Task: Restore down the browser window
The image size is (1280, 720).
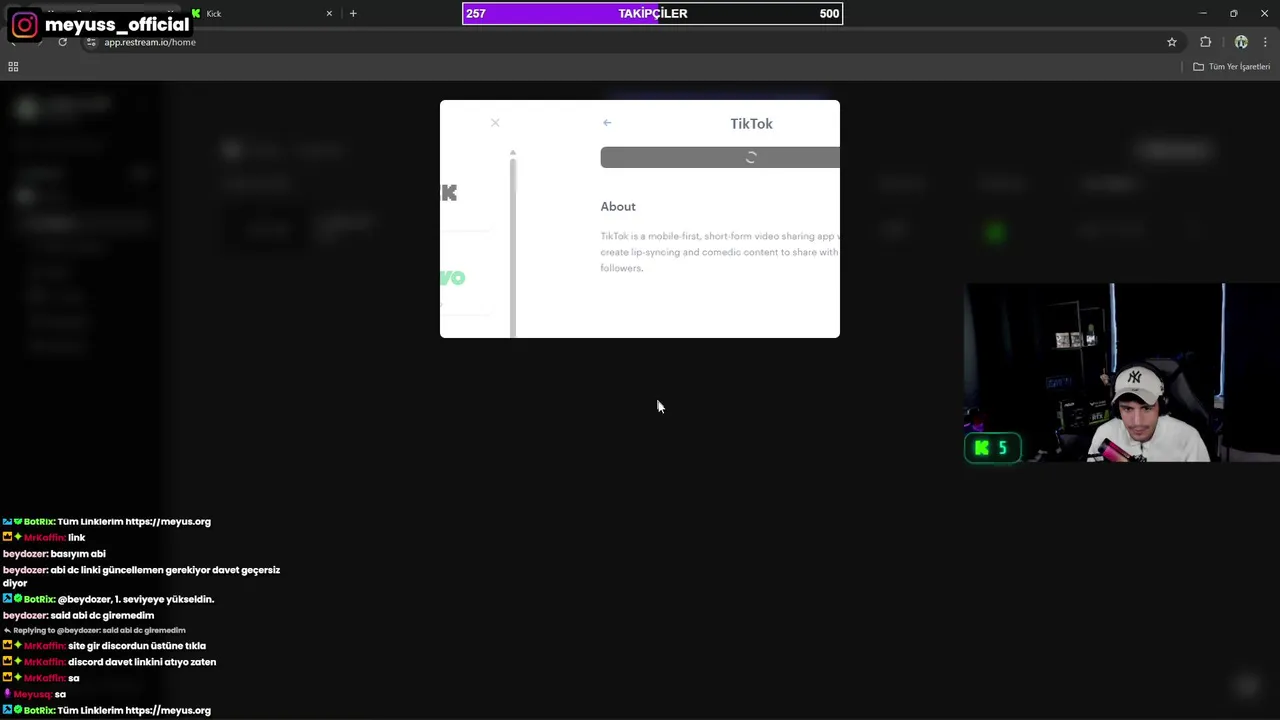Action: (x=1233, y=13)
